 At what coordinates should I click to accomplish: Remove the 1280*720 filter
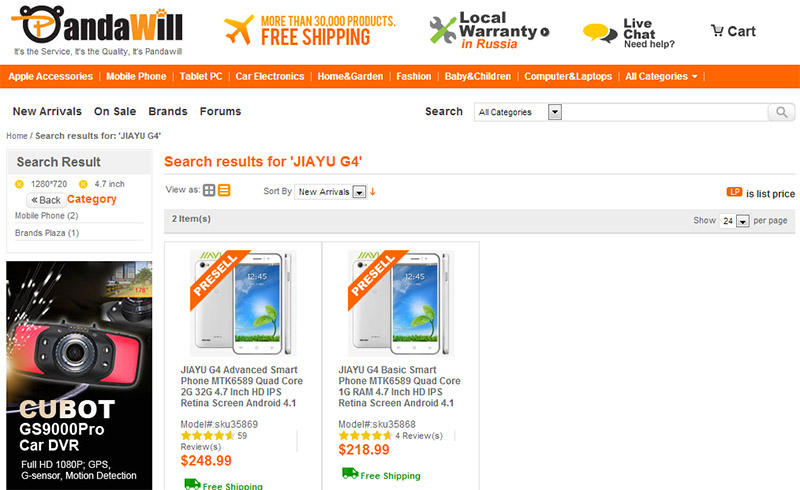19,184
